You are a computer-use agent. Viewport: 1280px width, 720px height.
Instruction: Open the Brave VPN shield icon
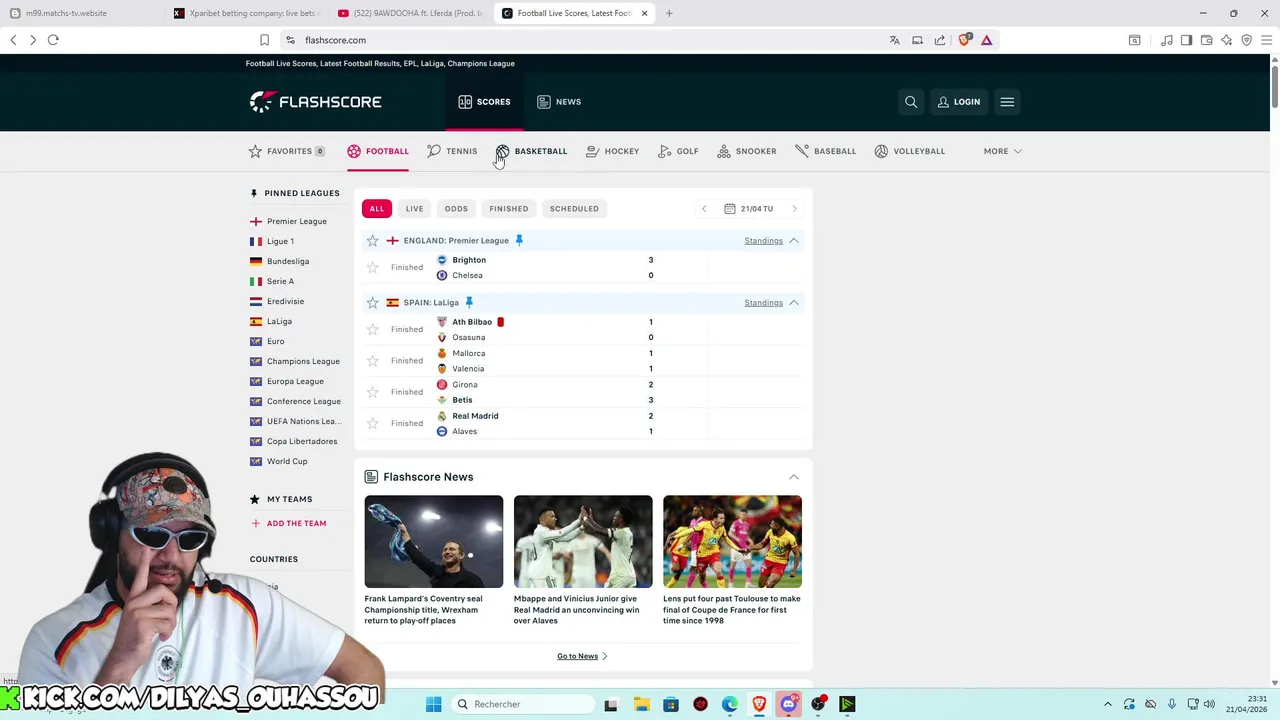(x=1247, y=40)
